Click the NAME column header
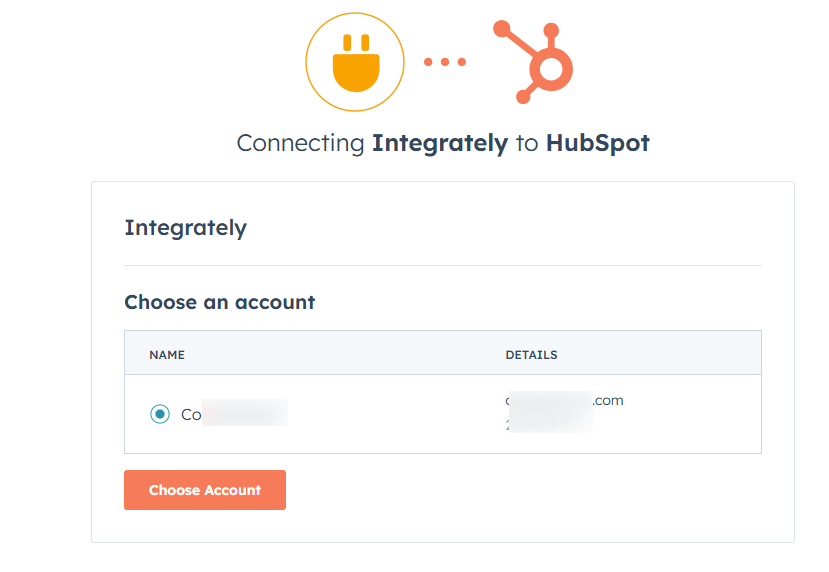This screenshot has height=572, width=829. [167, 355]
